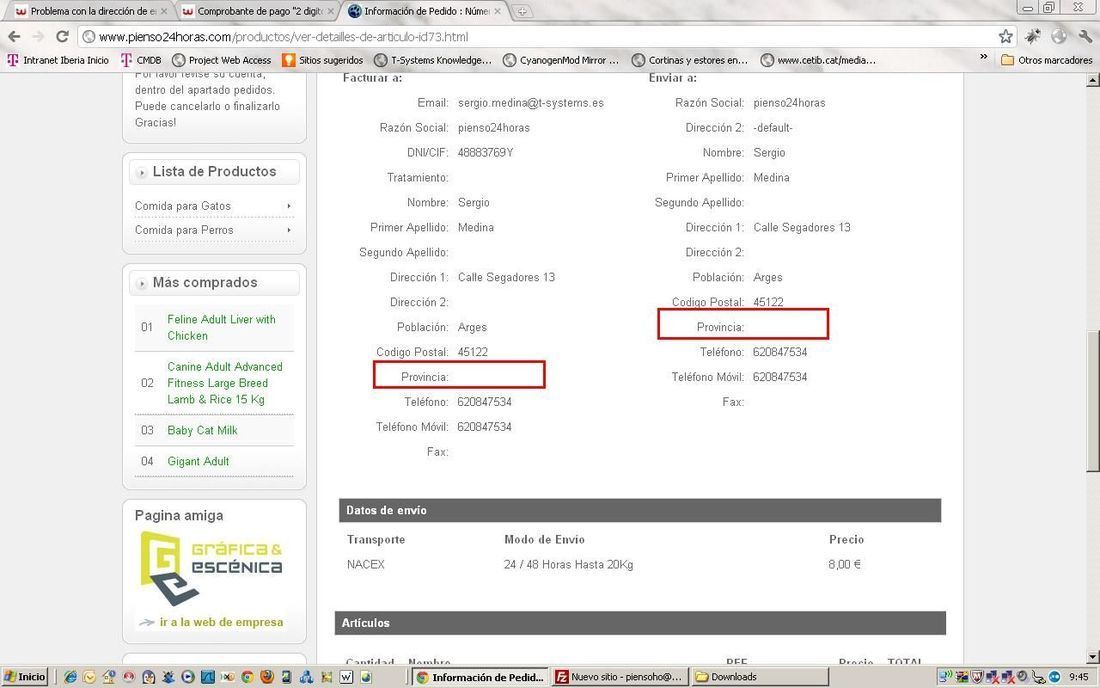Image resolution: width=1100 pixels, height=688 pixels.
Task: Open the T-Systems Knowledge bookmark
Action: 433,60
